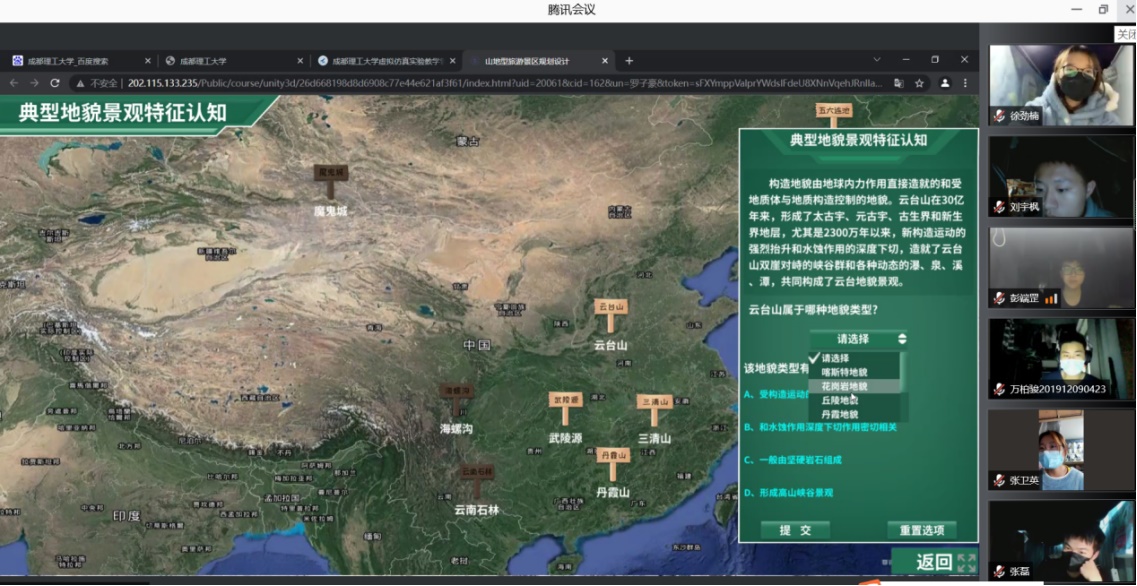Select 彭毓罡's video thumbnail
The height and width of the screenshot is (586, 1137).
coord(1062,267)
